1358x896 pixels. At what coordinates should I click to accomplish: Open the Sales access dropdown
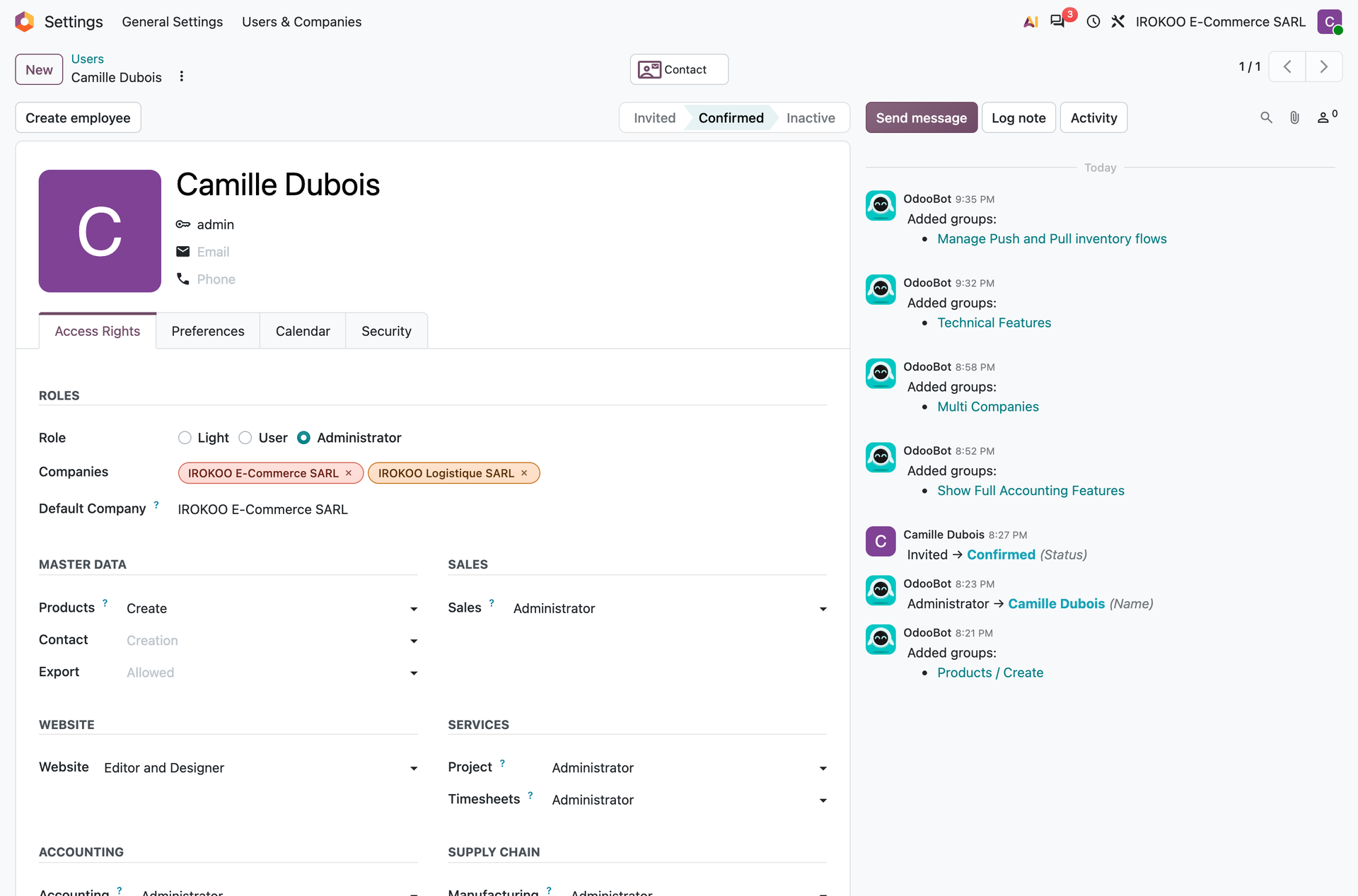[x=670, y=608]
